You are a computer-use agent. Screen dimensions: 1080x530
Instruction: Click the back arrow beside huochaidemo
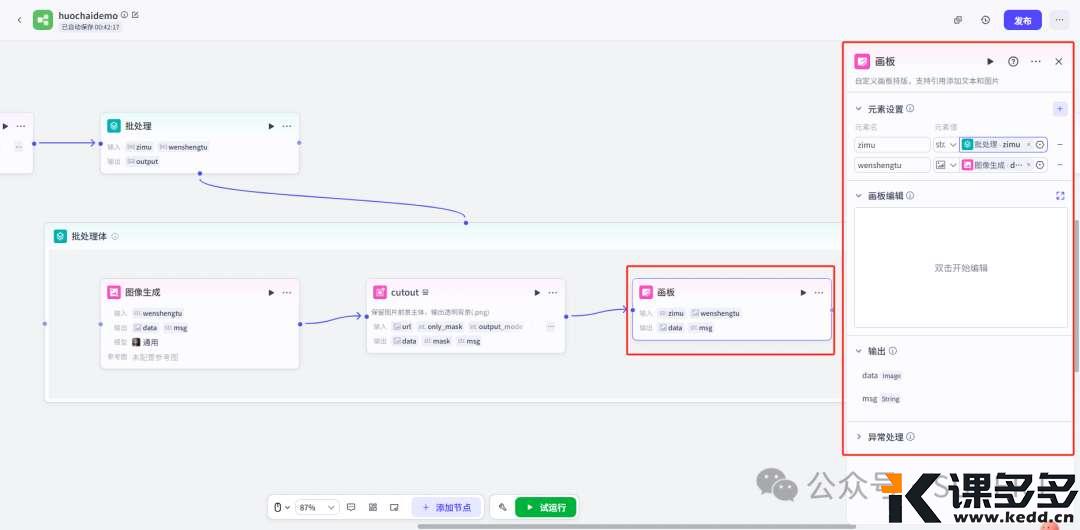pos(19,20)
